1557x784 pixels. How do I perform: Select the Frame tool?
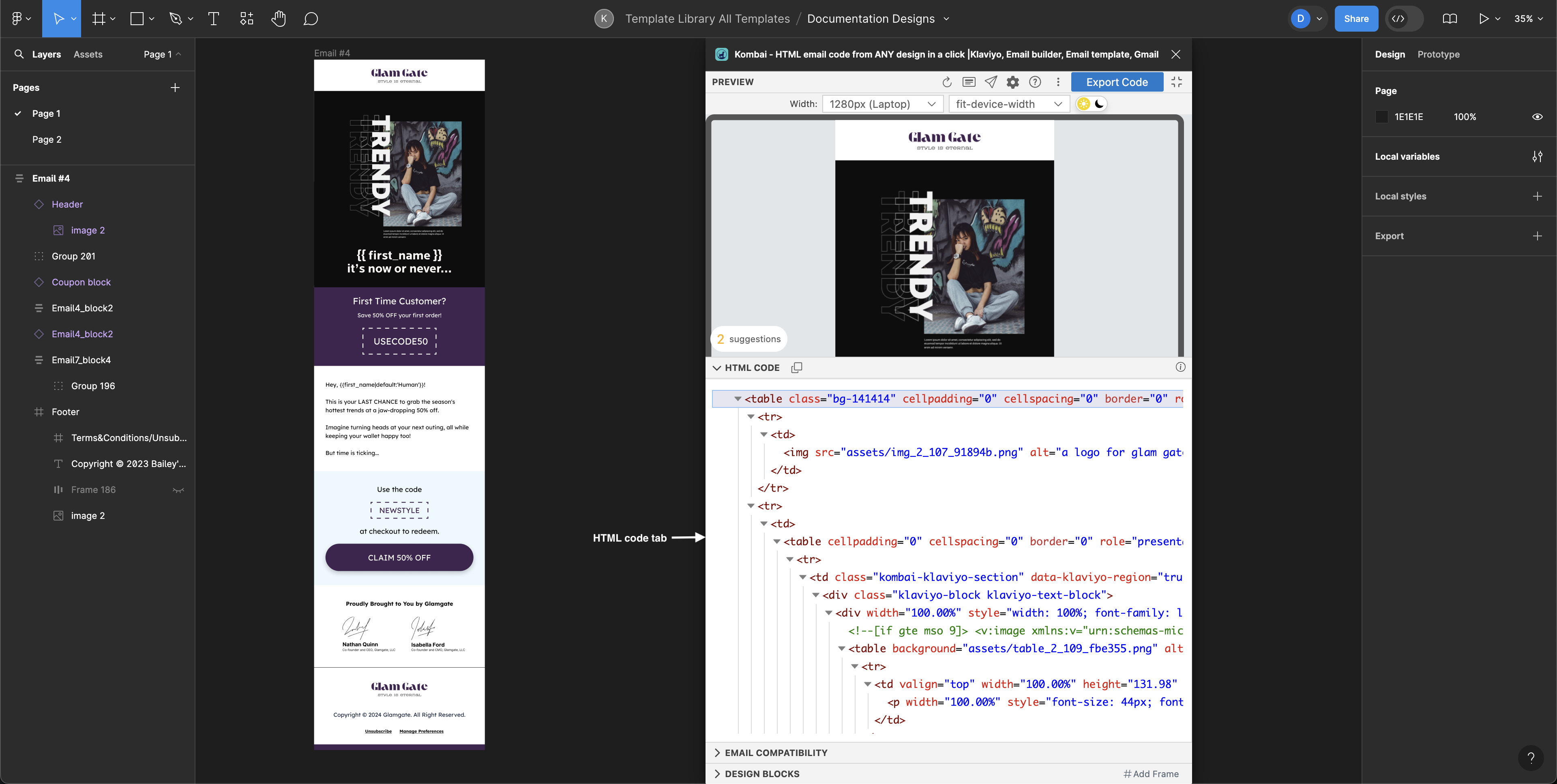[x=99, y=19]
